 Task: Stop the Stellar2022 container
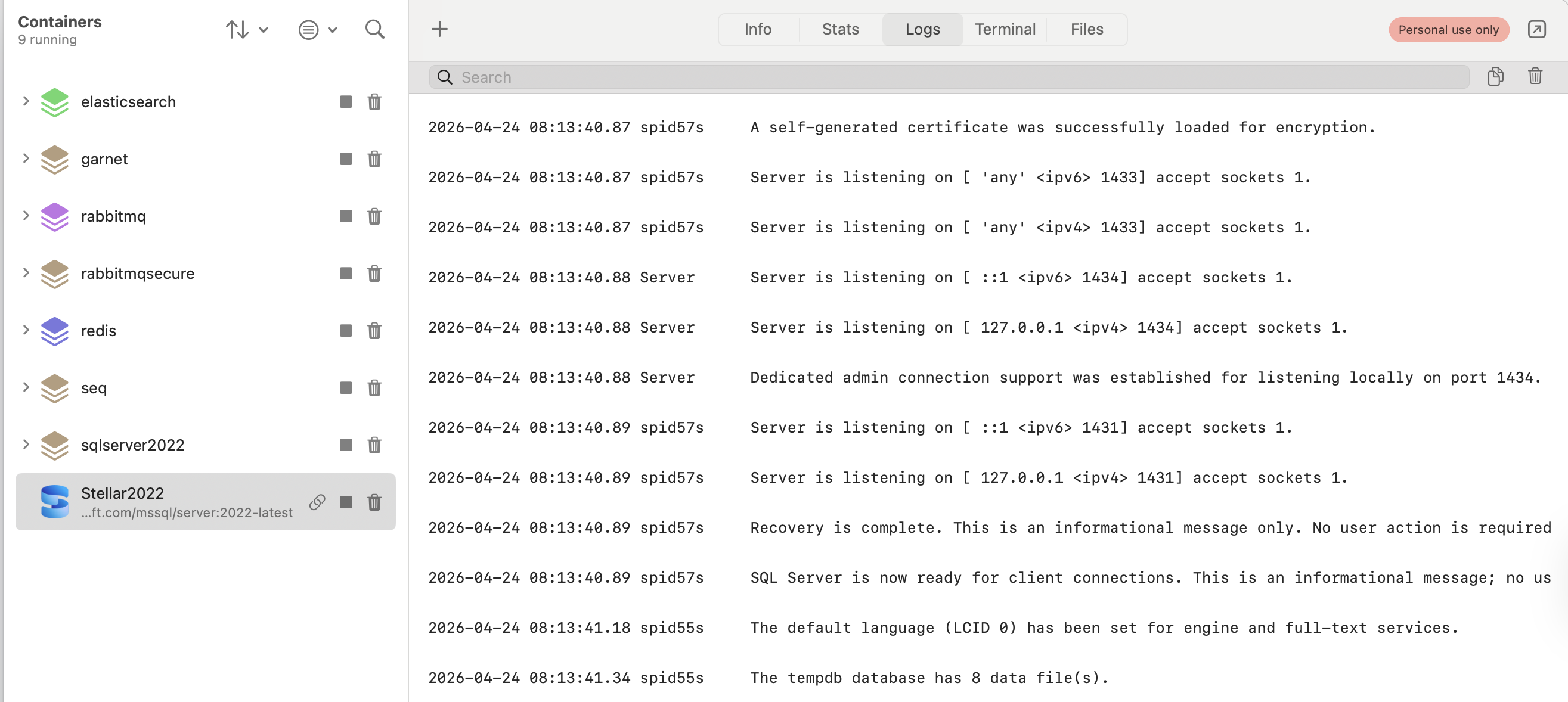coord(346,502)
